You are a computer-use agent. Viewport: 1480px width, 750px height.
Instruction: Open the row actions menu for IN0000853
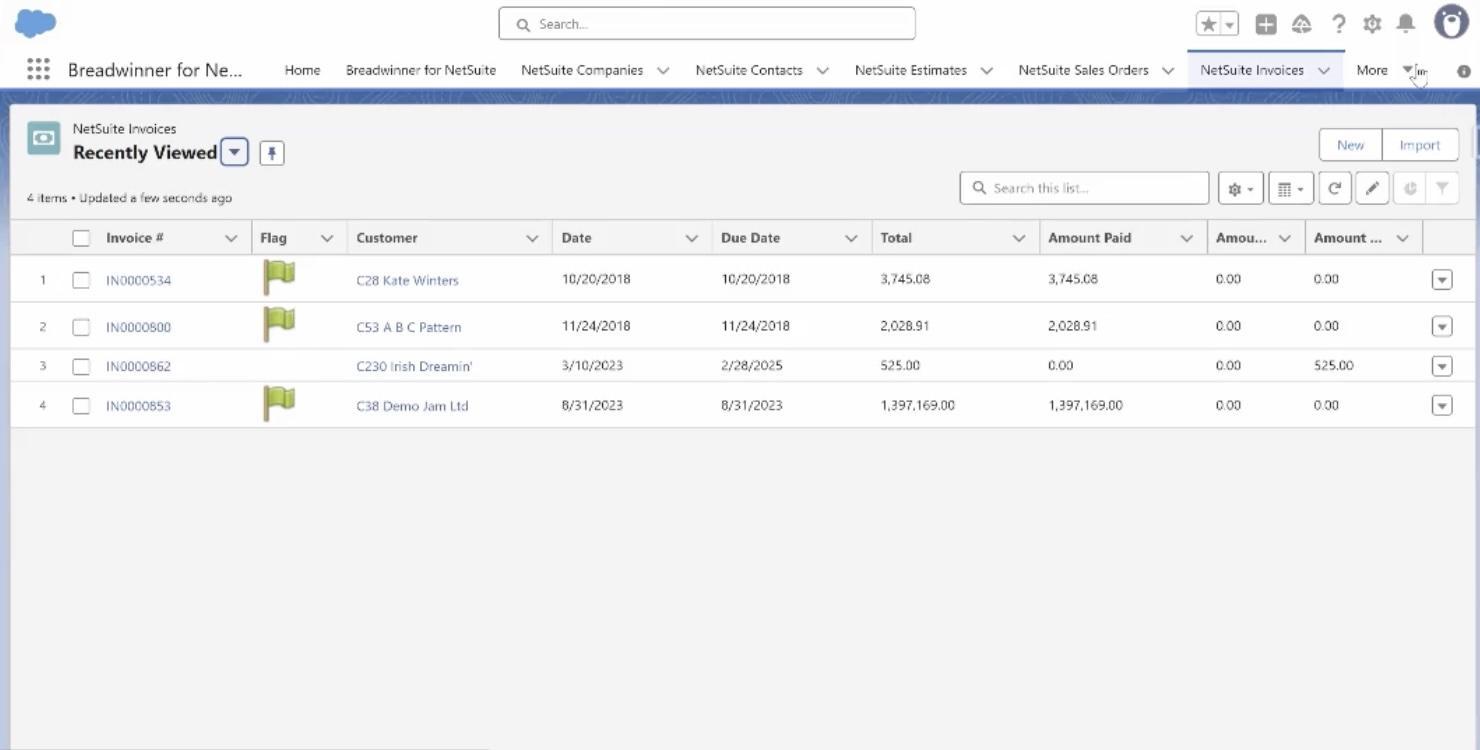(1441, 405)
